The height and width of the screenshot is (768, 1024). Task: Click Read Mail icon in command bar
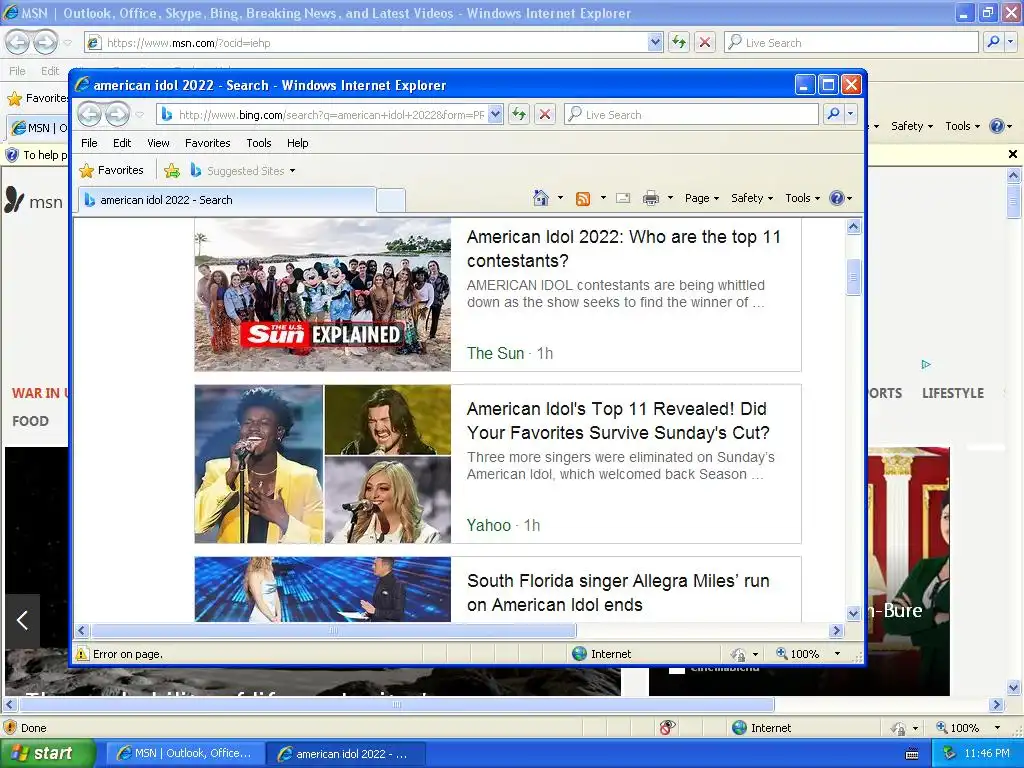point(623,198)
